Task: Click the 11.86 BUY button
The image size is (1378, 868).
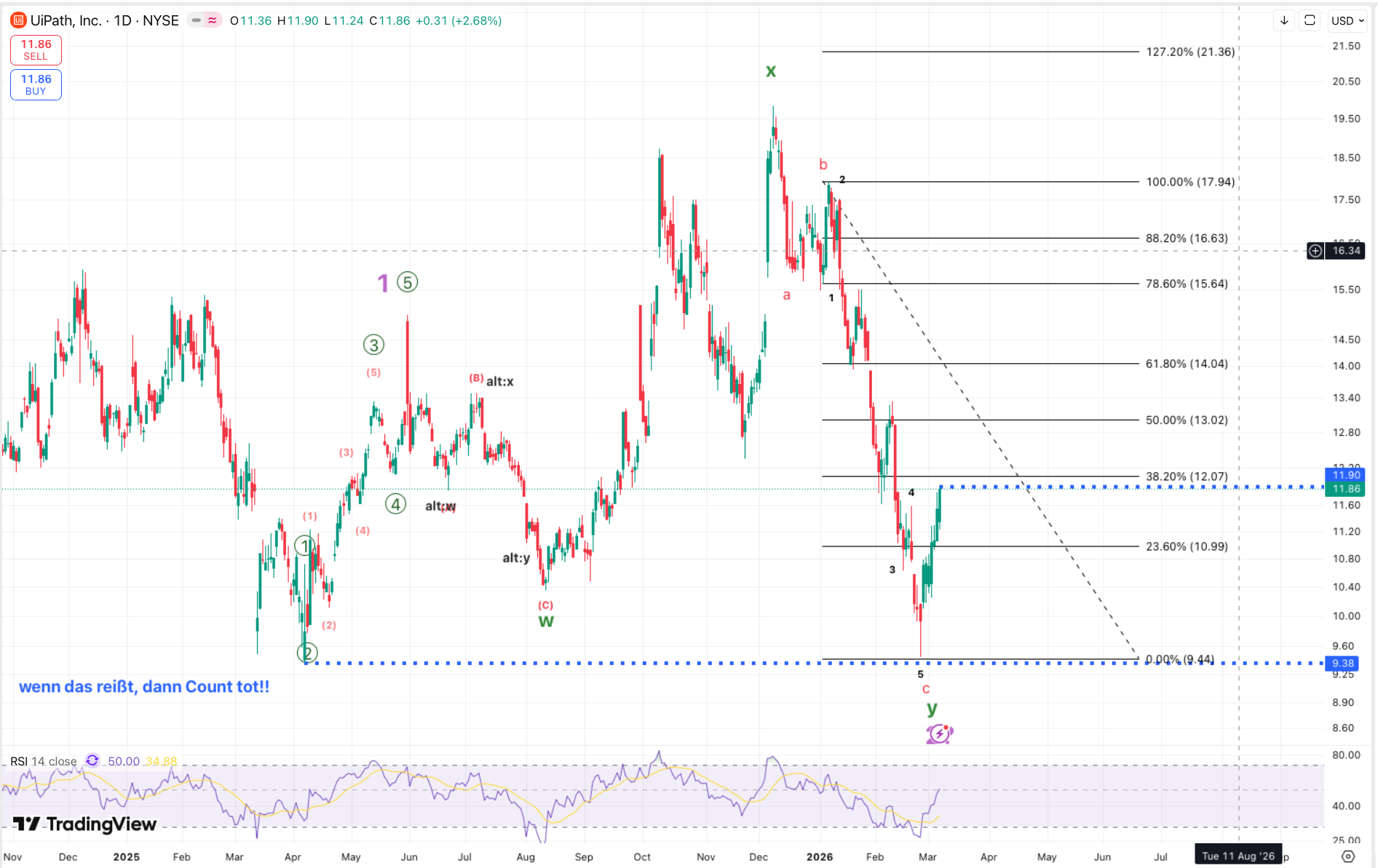Action: (x=36, y=84)
